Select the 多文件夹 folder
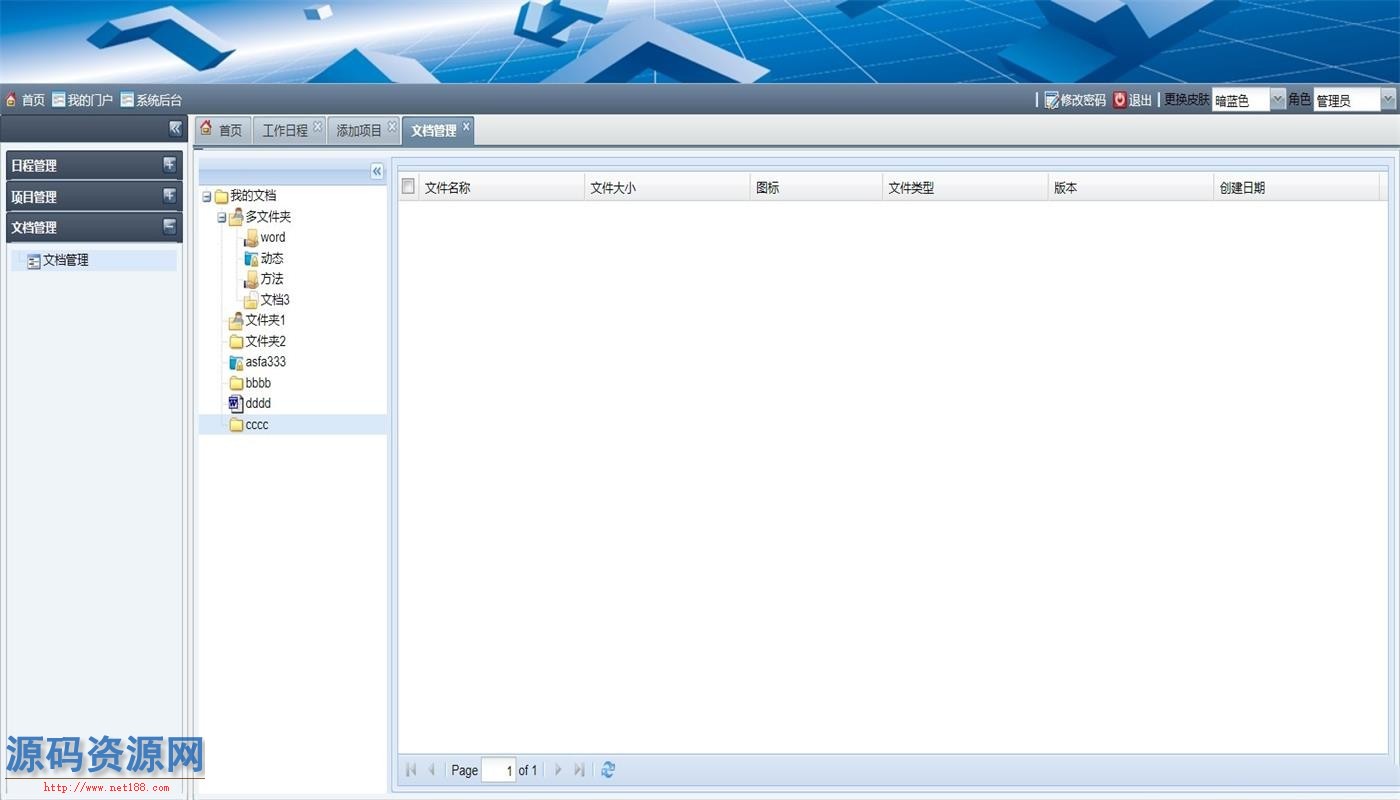1400x800 pixels. [x=268, y=217]
